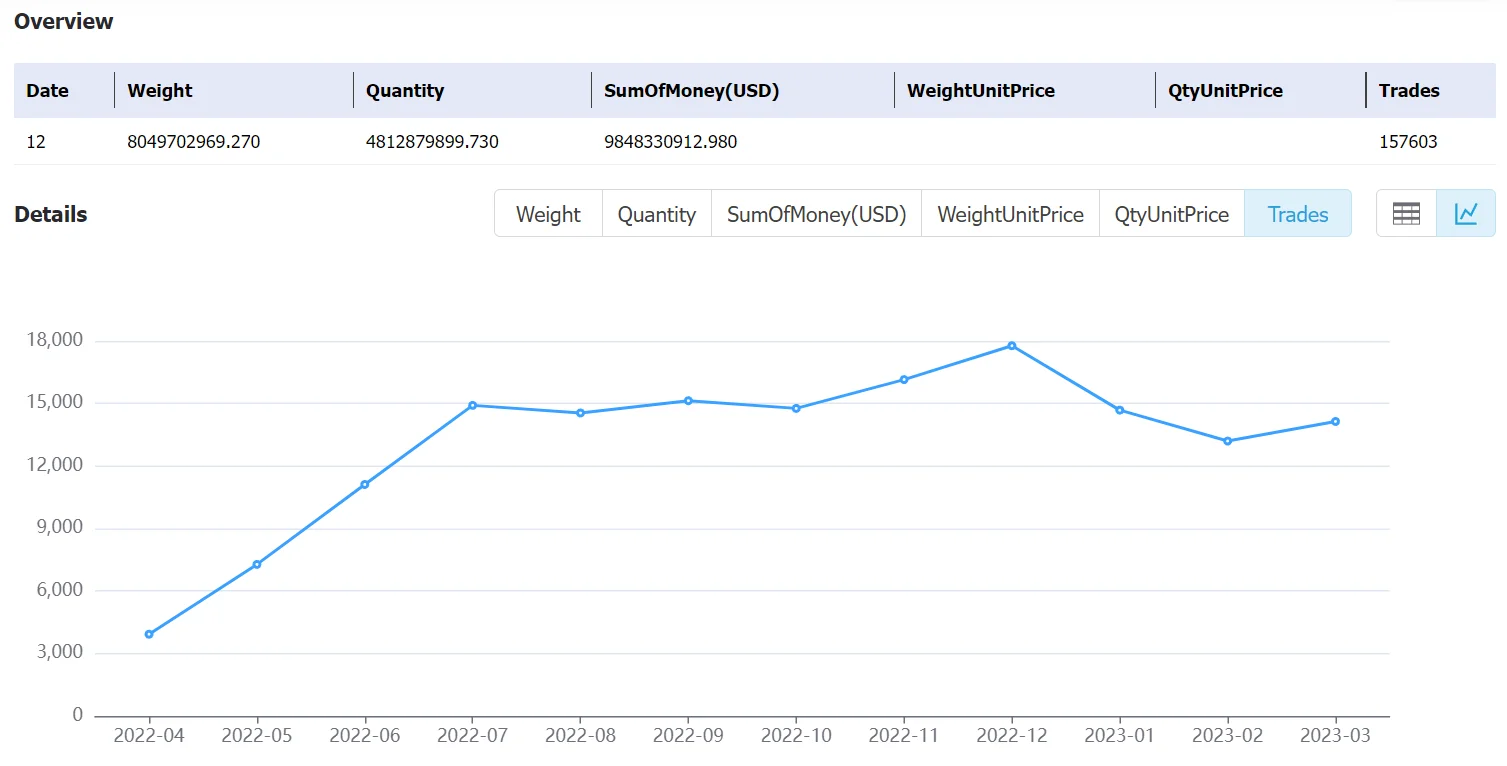1507x766 pixels.
Task: Click the 2022-10 data point on chart
Action: [x=796, y=408]
